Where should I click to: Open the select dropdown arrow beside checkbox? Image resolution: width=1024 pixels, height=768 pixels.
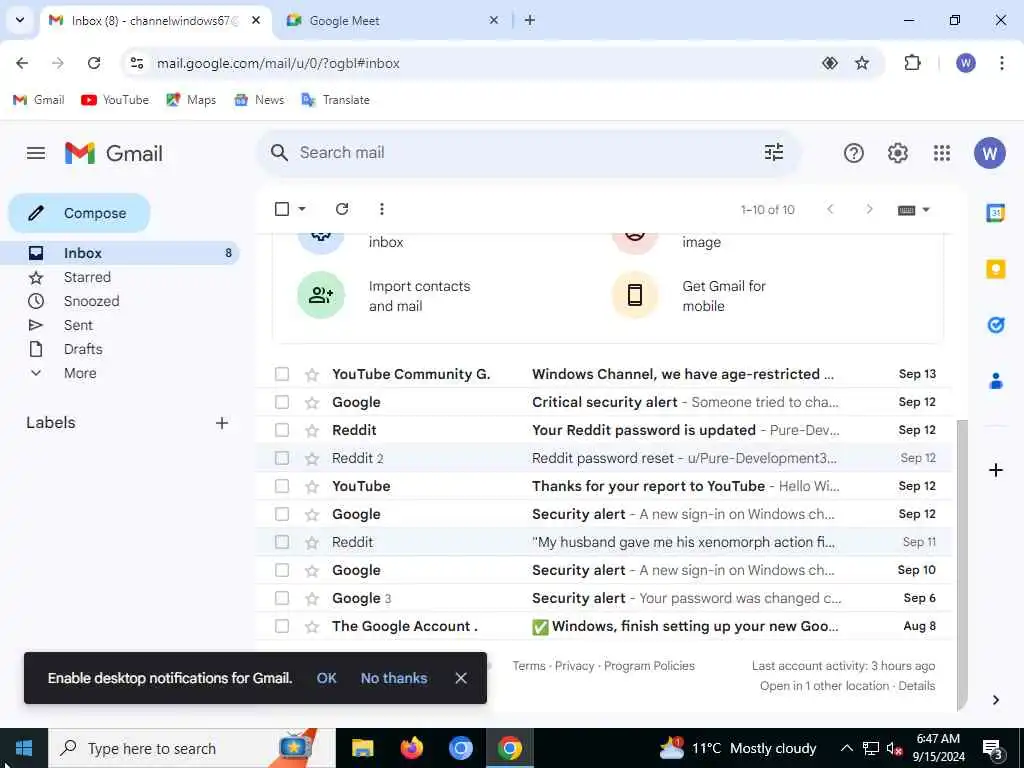(302, 209)
